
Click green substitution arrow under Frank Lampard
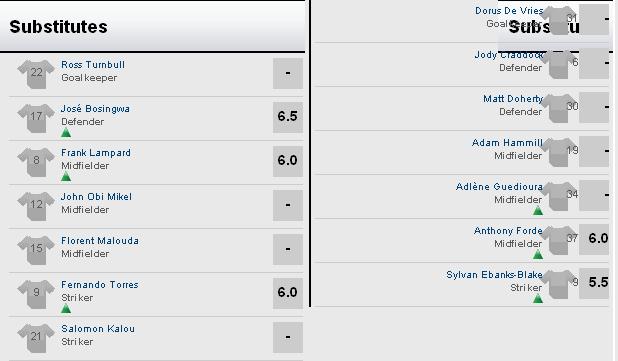(66, 177)
